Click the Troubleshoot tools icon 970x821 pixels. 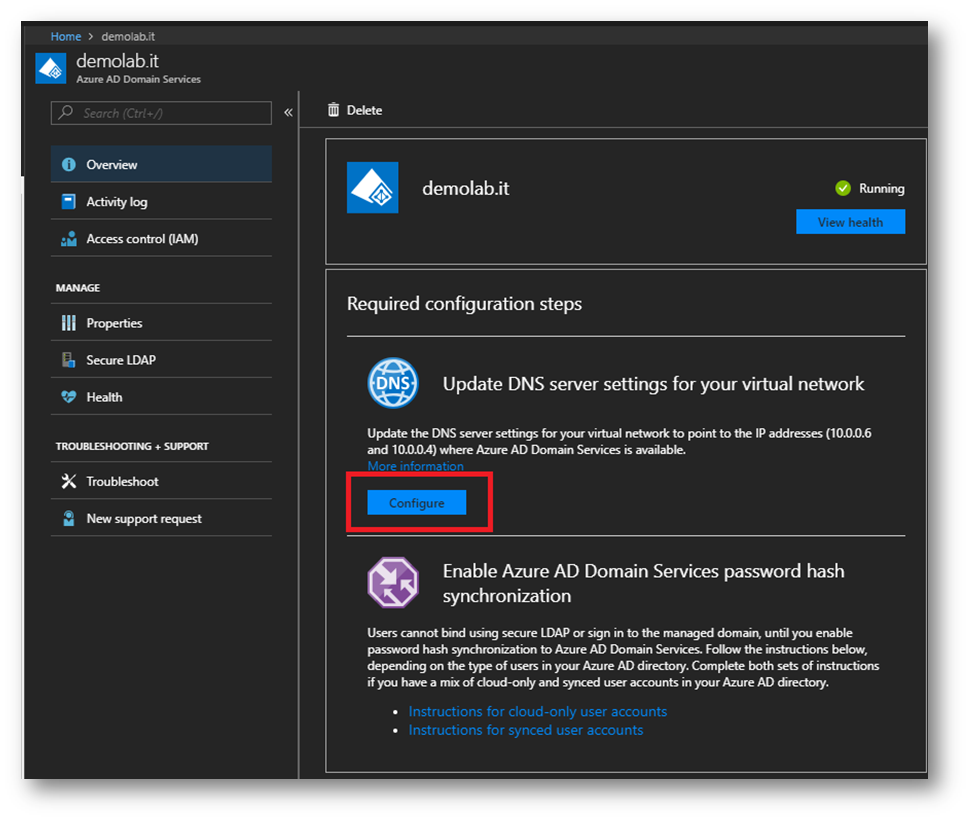69,481
